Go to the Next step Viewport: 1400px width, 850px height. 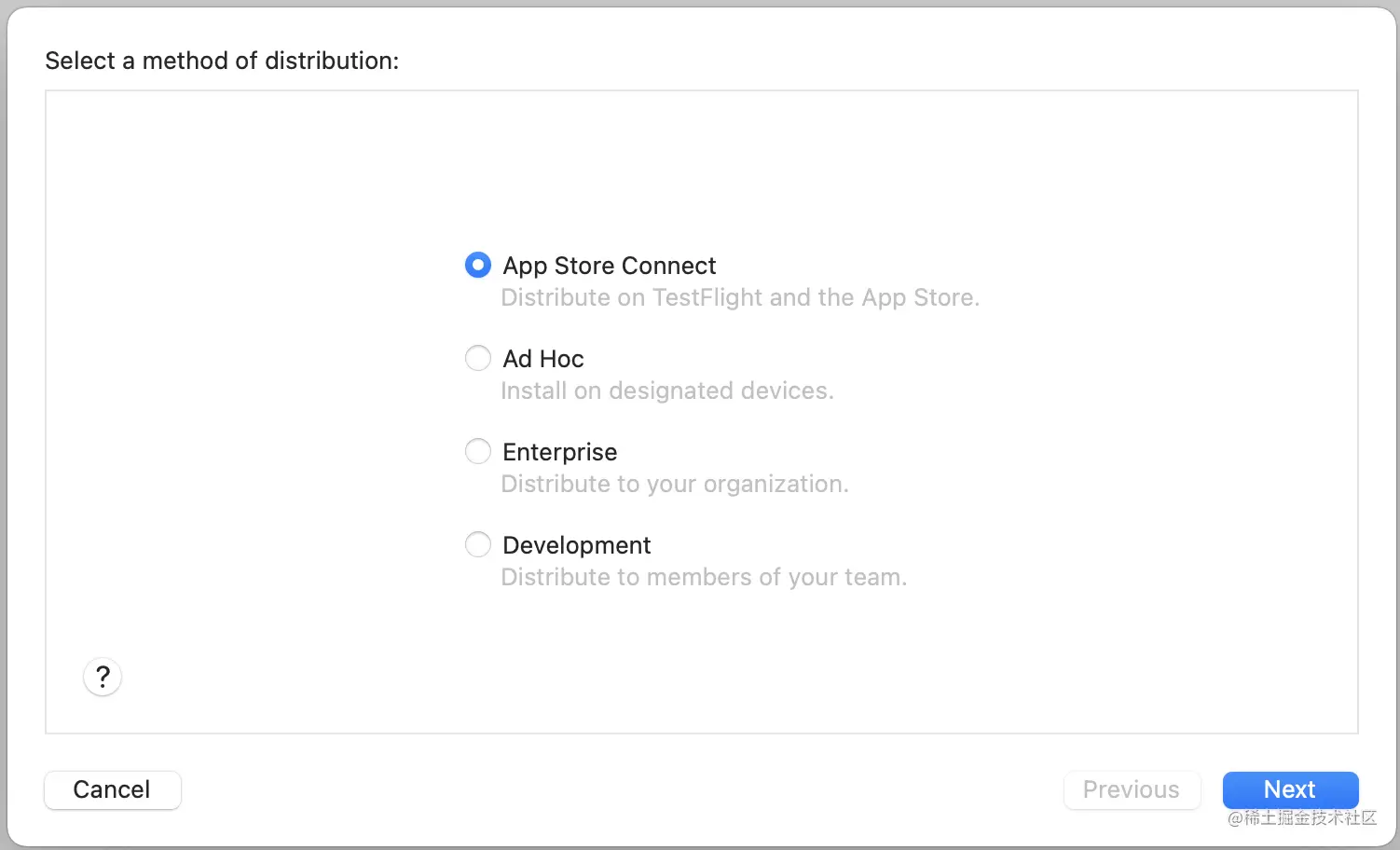(1290, 789)
